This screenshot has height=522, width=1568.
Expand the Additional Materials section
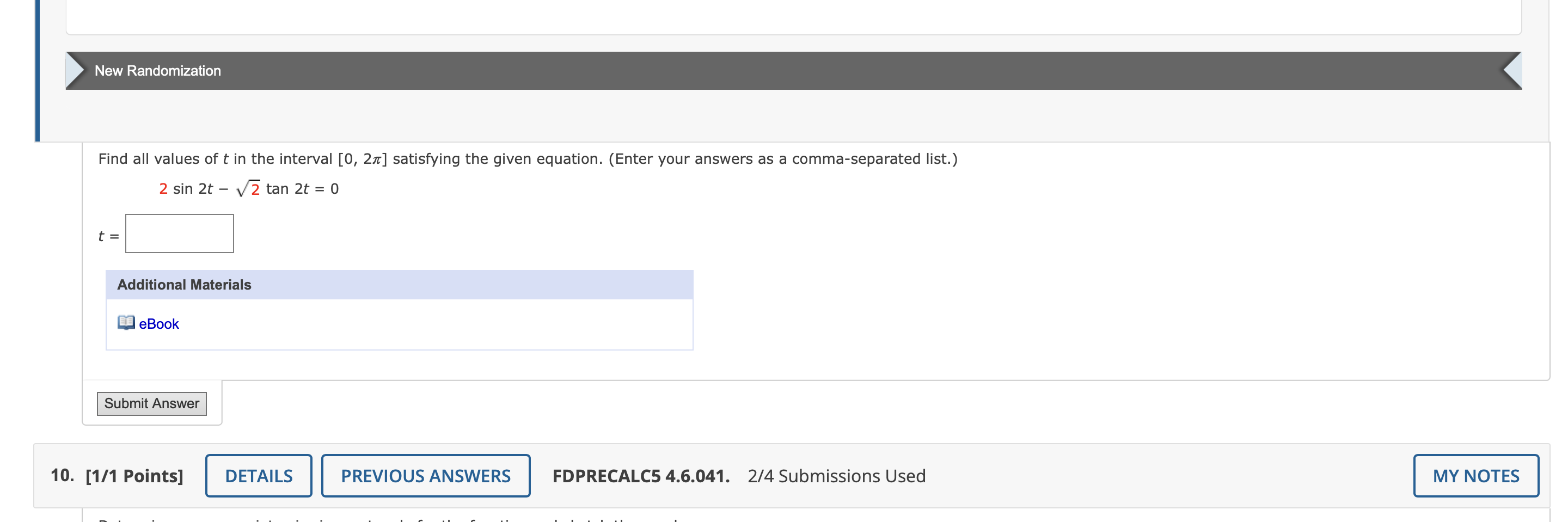pos(184,284)
